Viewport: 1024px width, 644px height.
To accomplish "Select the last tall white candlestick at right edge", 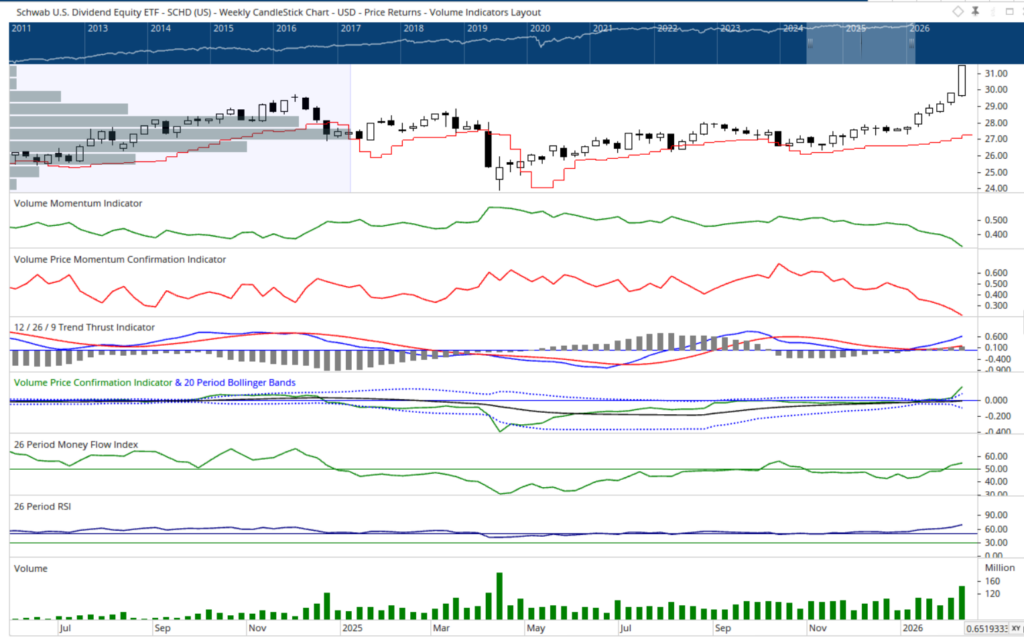I will pos(962,81).
